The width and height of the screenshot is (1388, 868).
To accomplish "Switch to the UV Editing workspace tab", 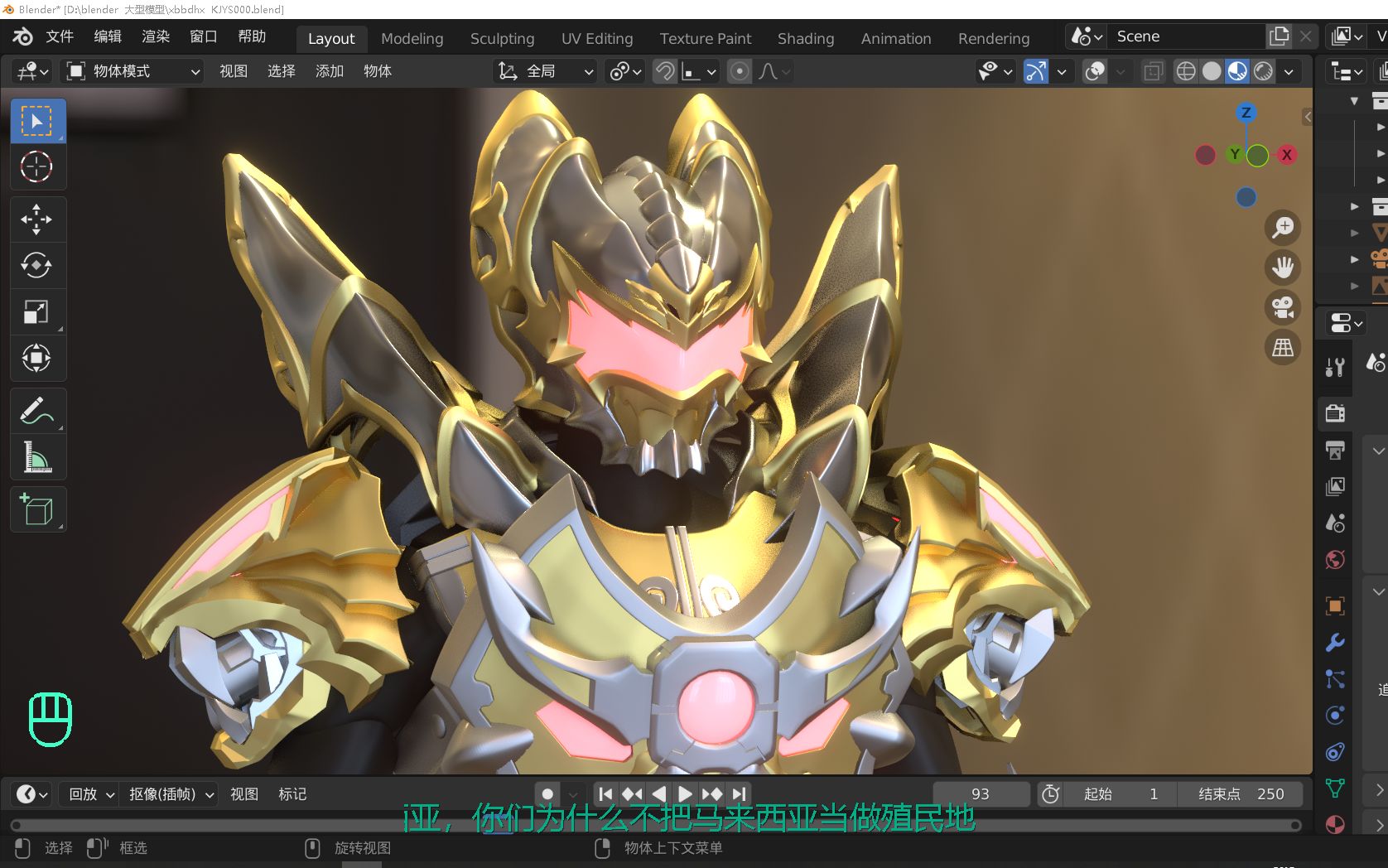I will (597, 38).
